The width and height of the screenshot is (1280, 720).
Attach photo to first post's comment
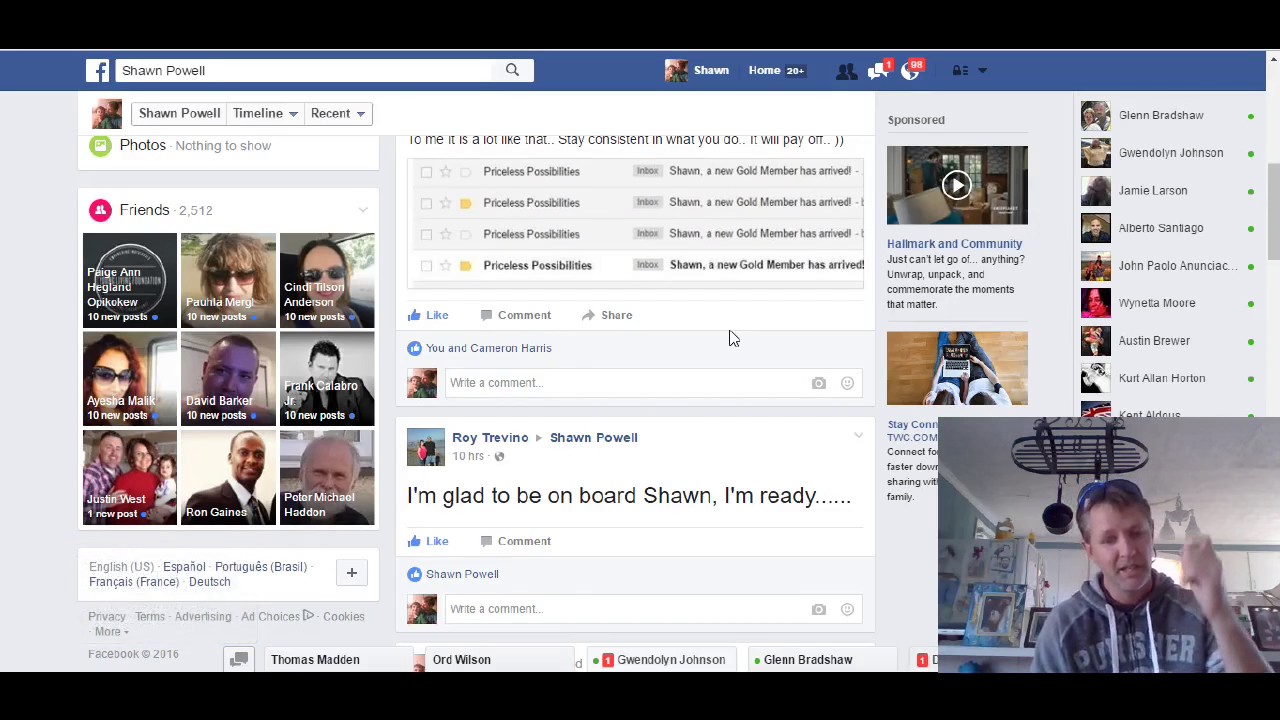tap(818, 383)
